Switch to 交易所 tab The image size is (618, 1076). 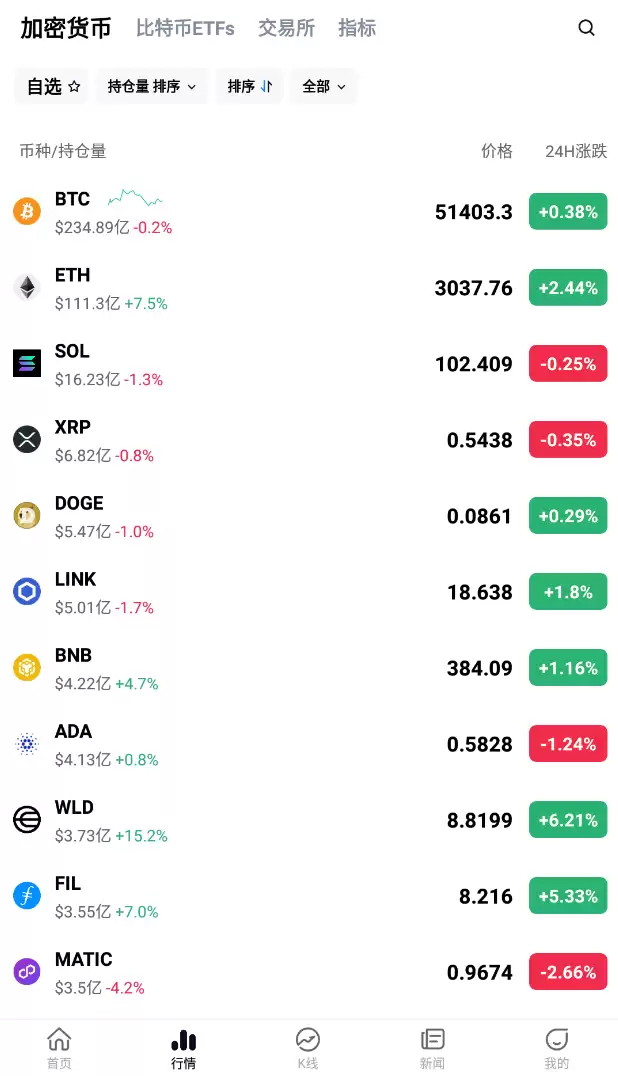(x=286, y=28)
